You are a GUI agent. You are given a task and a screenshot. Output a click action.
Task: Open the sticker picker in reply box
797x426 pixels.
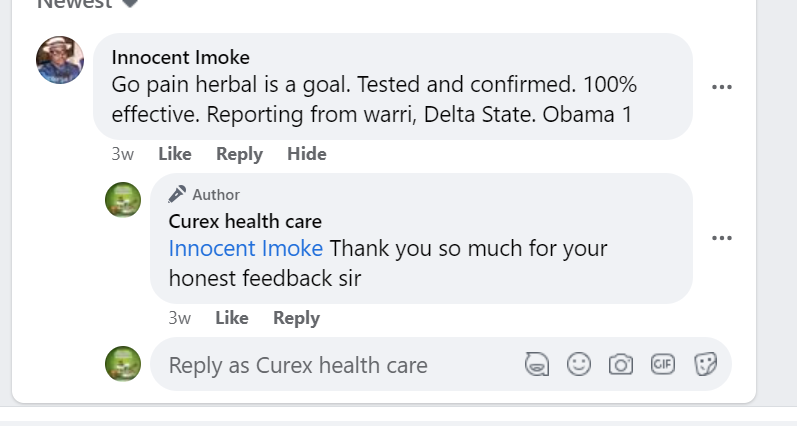tap(706, 364)
